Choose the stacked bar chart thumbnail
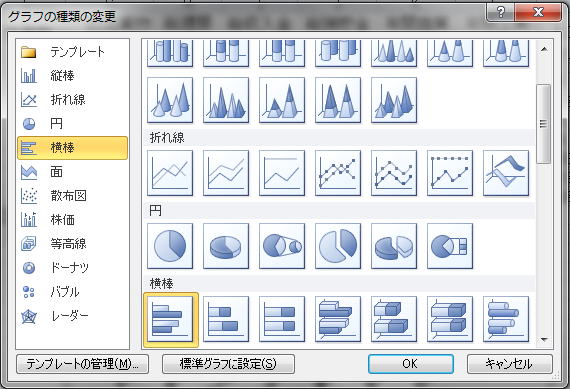 pos(226,319)
